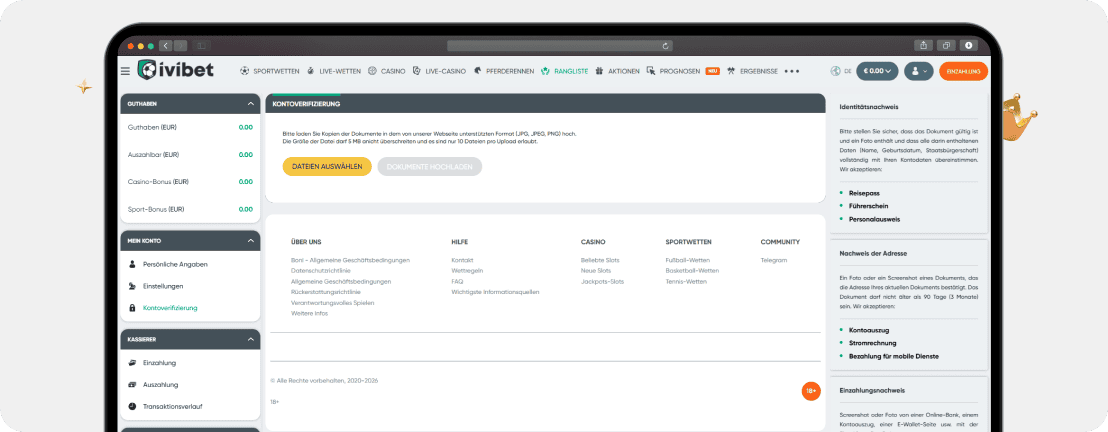Open the € 0.00 balance dropdown
This screenshot has width=1108, height=432.
[x=877, y=71]
